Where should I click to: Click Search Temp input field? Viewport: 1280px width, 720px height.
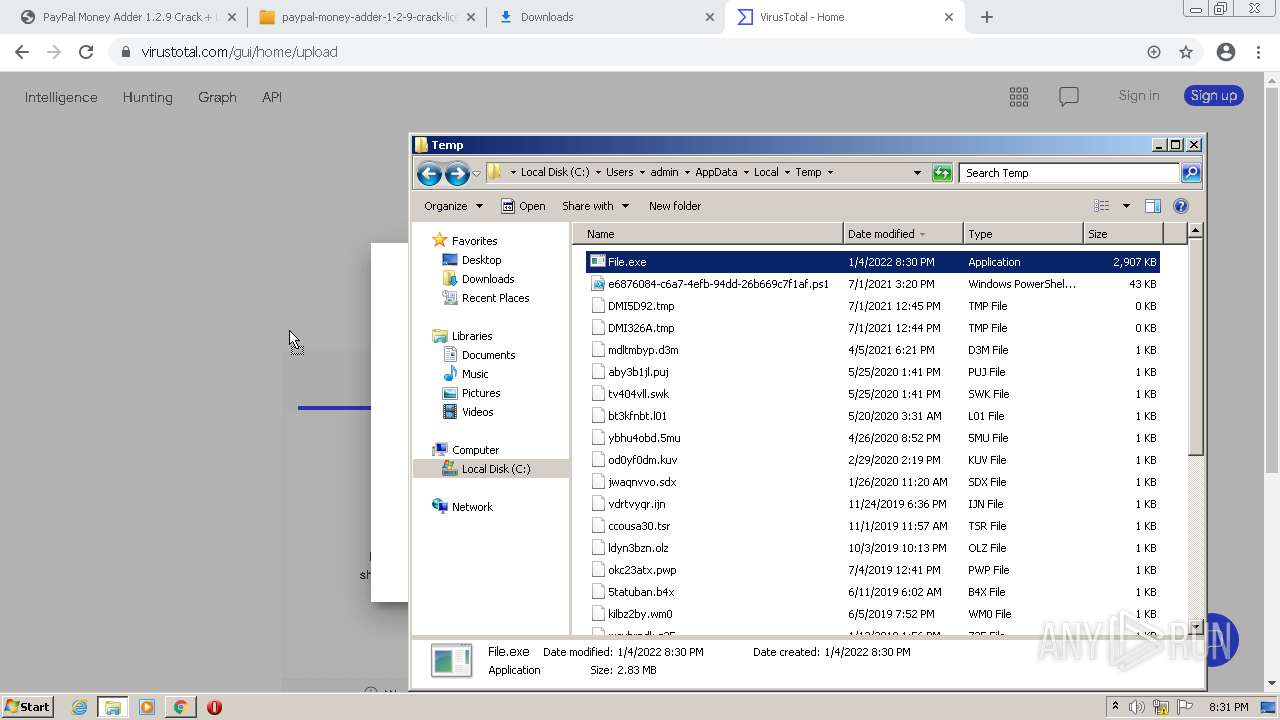1069,173
